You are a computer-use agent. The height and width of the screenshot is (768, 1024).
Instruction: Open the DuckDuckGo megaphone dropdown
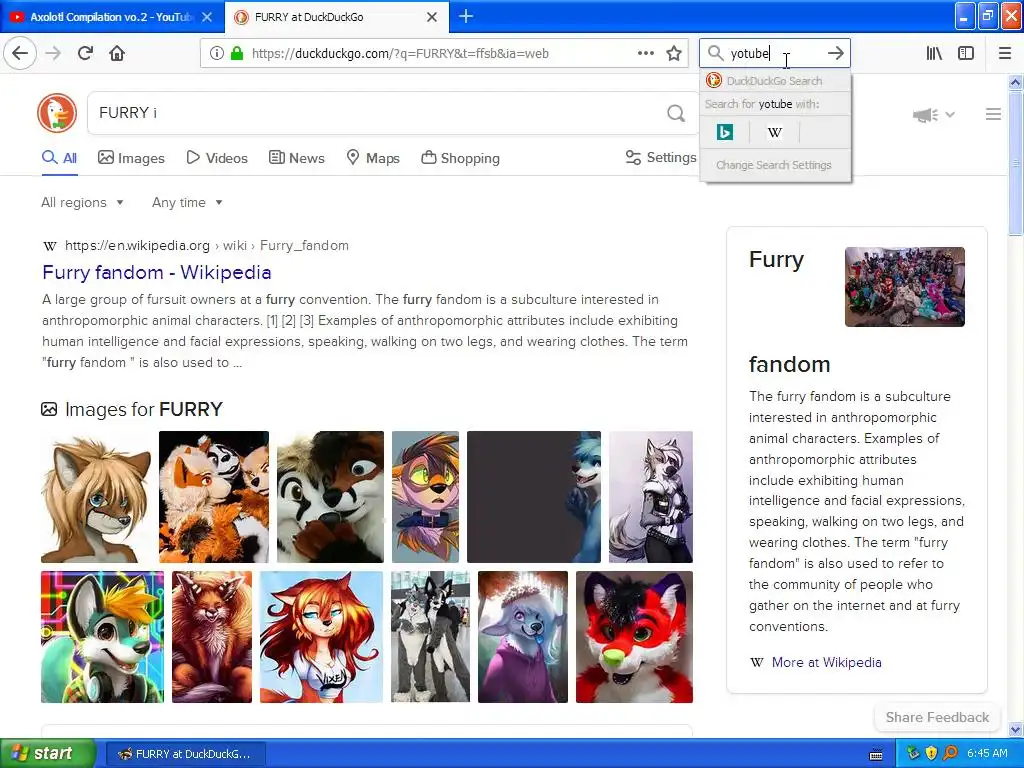[x=934, y=115]
